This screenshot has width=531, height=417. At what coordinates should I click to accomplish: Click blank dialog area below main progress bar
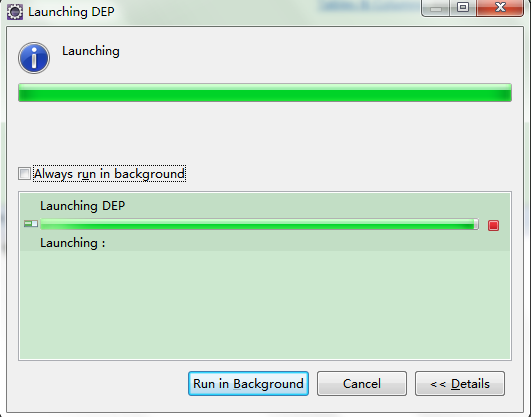click(x=265, y=134)
